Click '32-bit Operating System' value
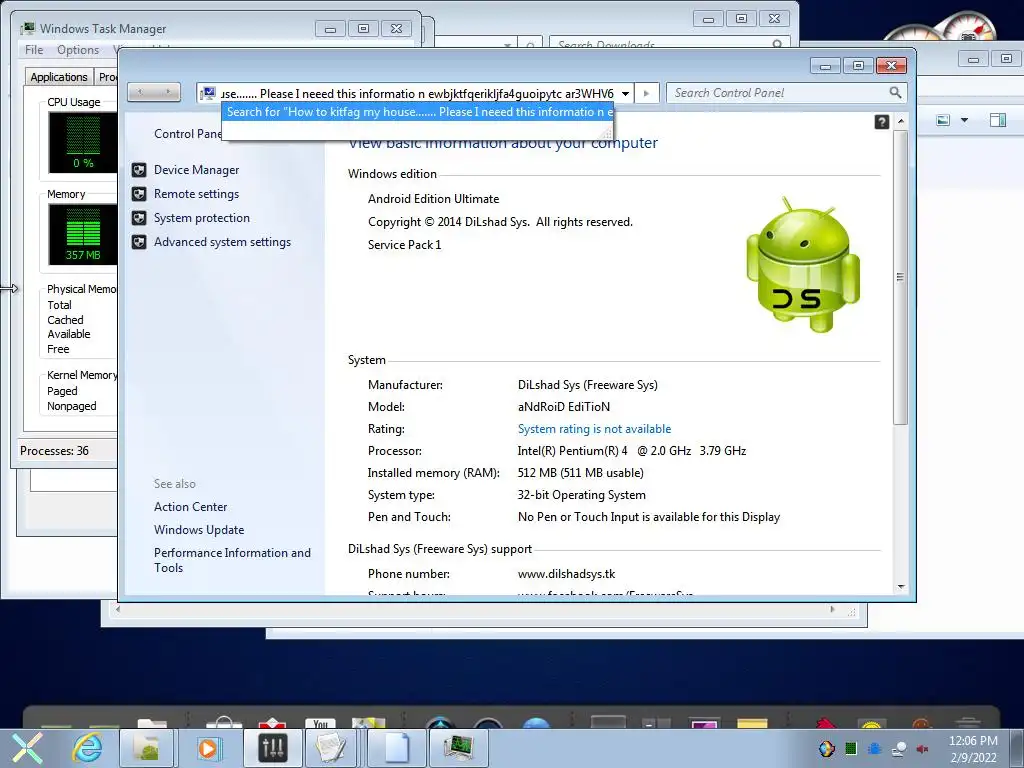 point(581,495)
